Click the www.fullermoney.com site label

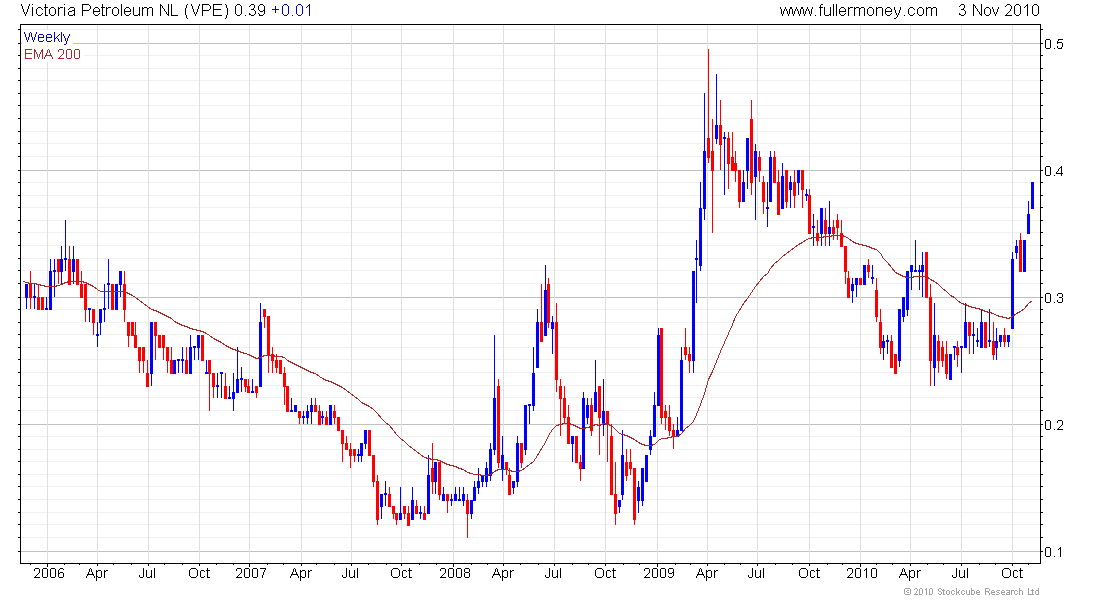point(858,11)
